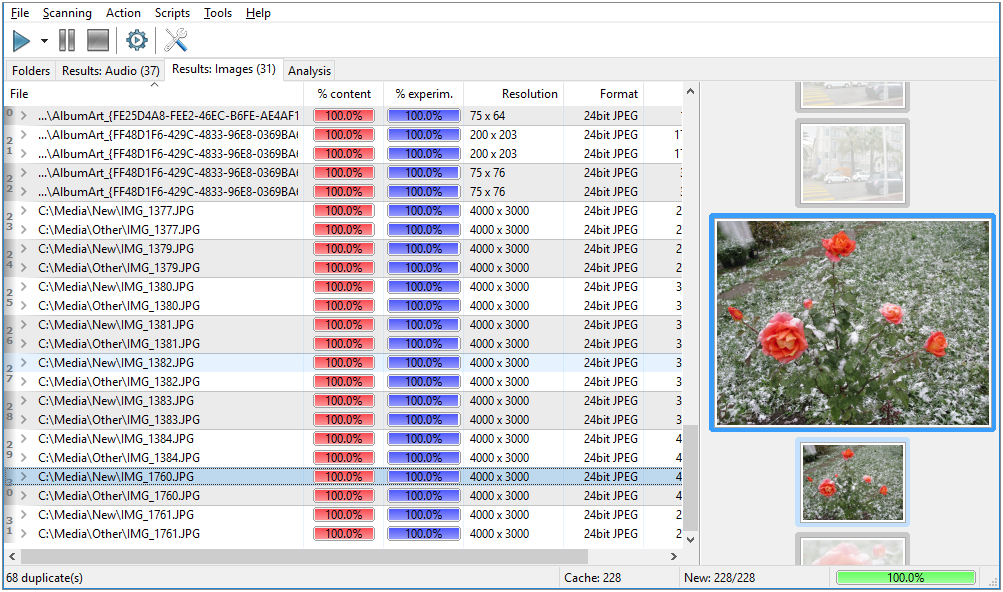The height and width of the screenshot is (592, 1003).
Task: Select the small rose thumbnail below the preview
Action: [853, 482]
